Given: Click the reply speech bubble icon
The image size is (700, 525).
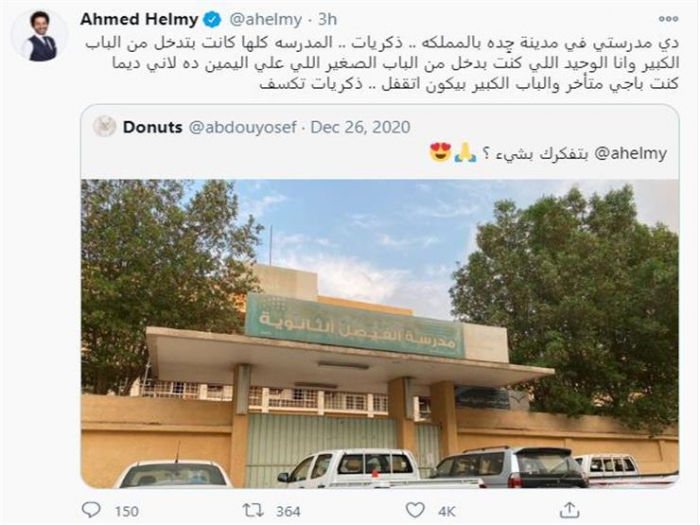Looking at the screenshot, I should pos(92,509).
